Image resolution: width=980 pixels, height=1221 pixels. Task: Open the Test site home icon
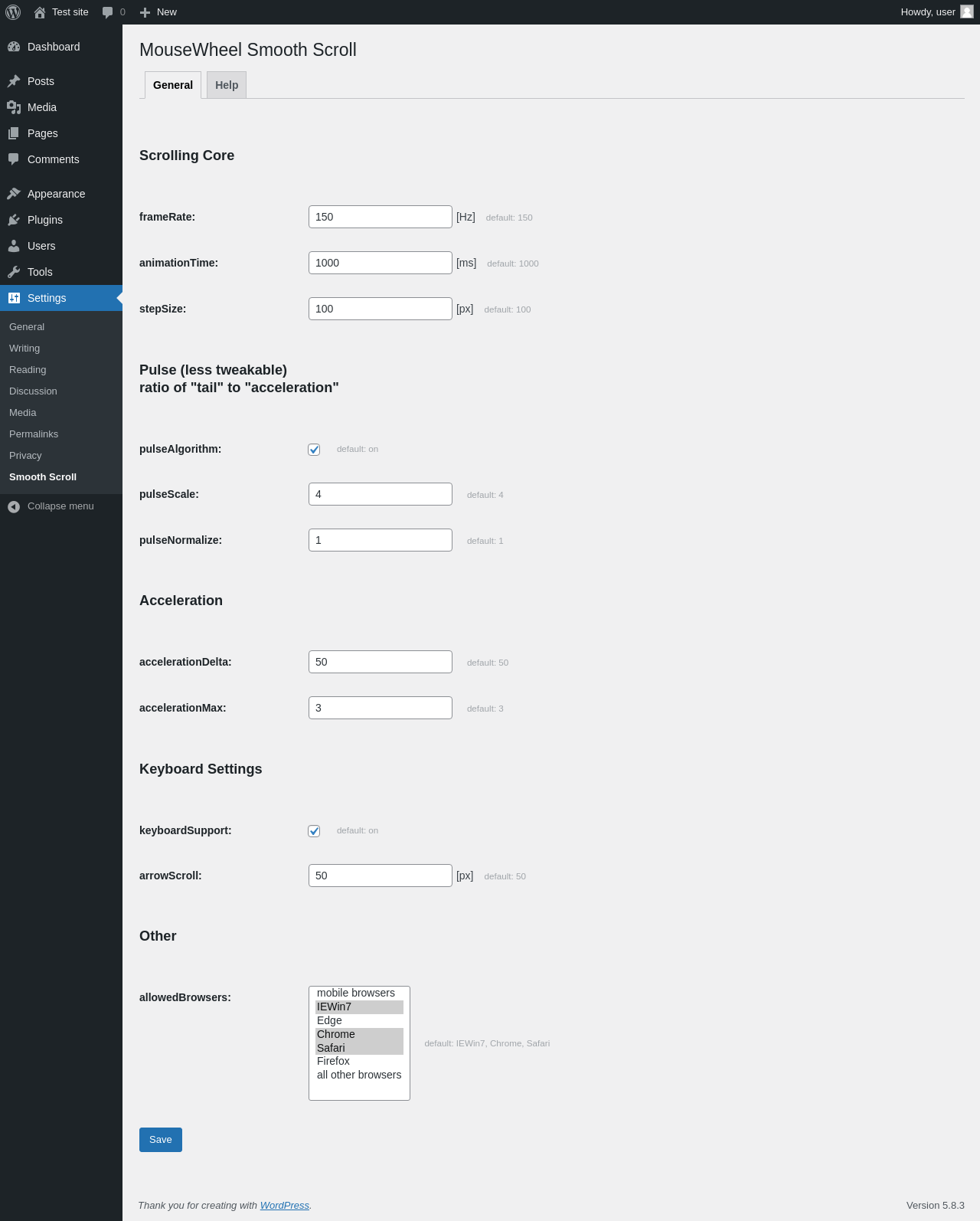(x=40, y=12)
